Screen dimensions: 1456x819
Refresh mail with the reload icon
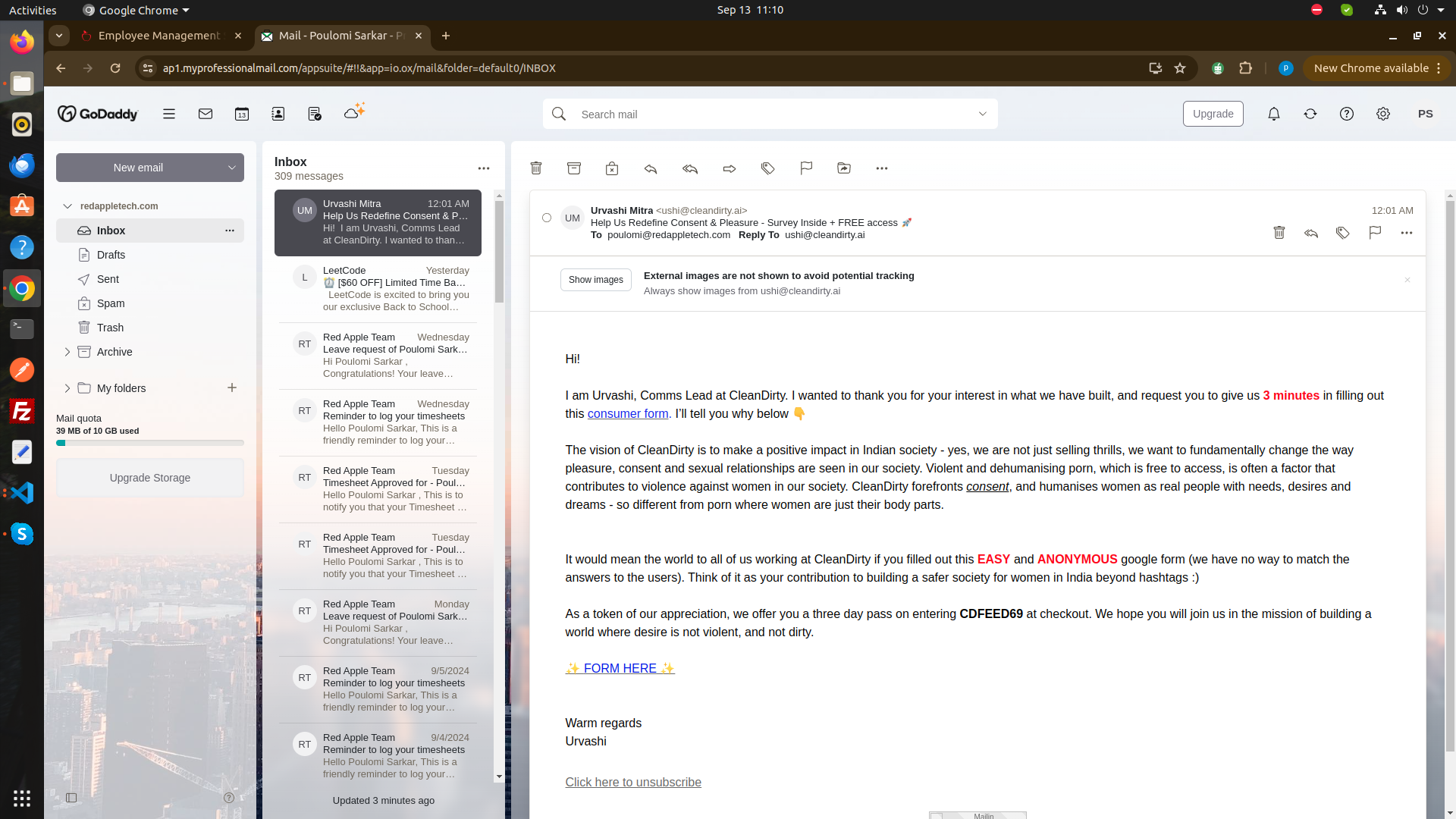coord(1310,114)
